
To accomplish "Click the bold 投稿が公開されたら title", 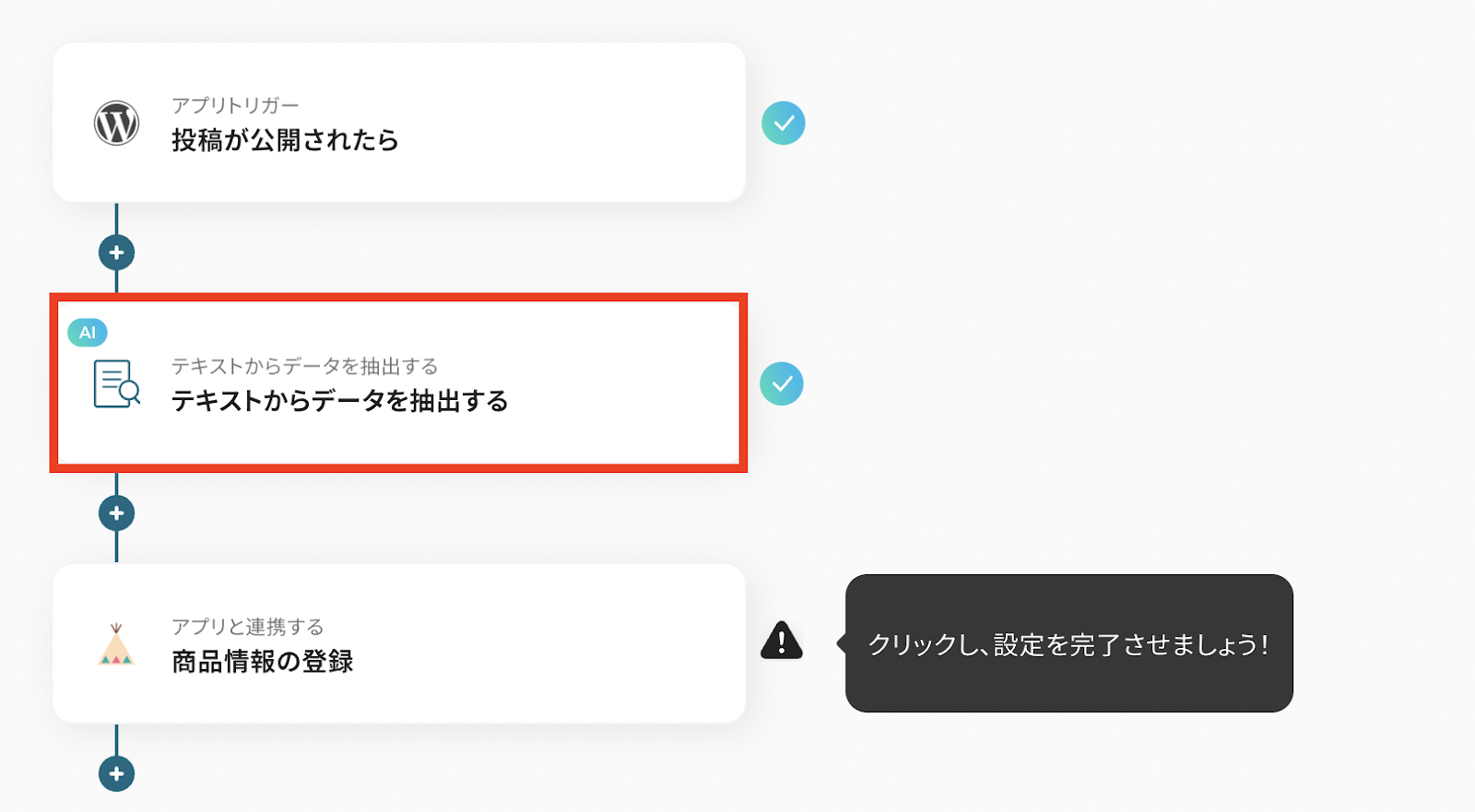I will click(285, 140).
